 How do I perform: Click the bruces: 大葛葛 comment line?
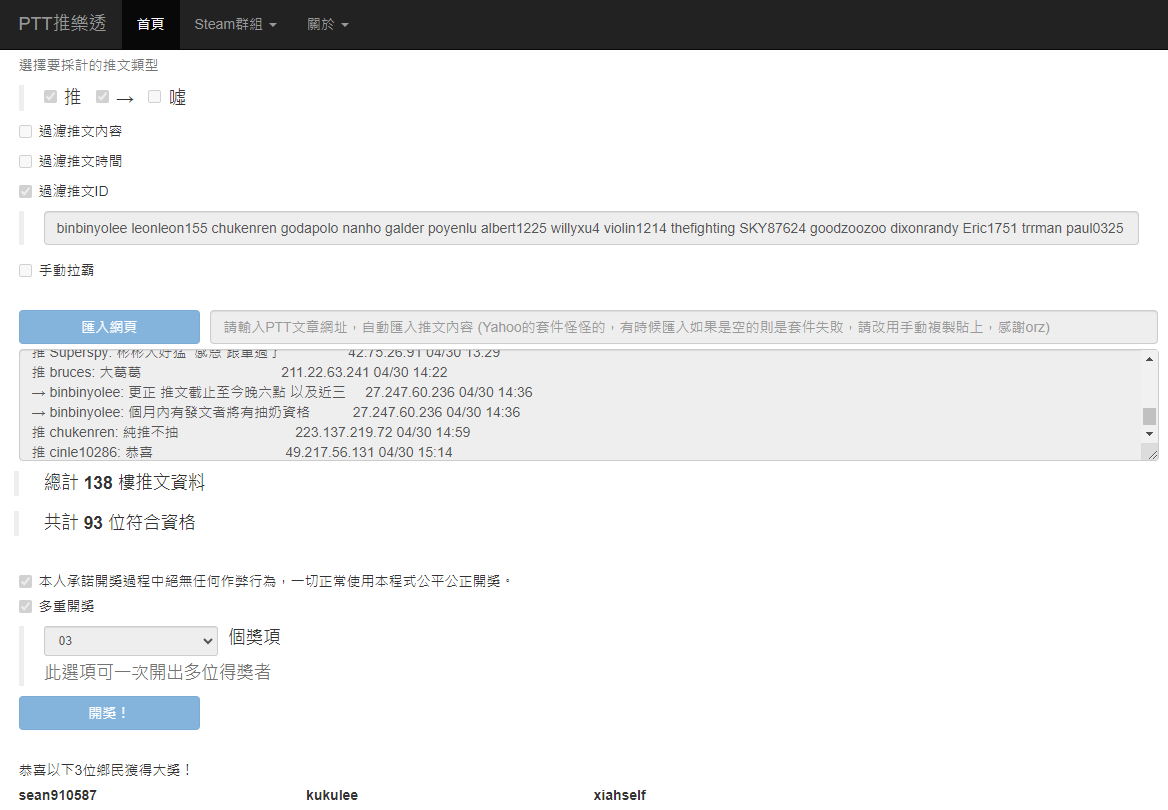pos(240,373)
